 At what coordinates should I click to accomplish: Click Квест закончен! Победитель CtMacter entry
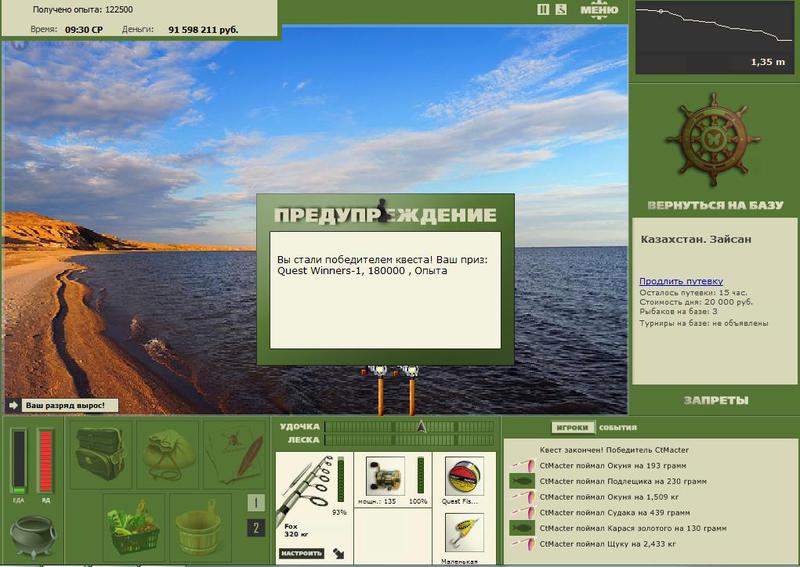pos(614,450)
